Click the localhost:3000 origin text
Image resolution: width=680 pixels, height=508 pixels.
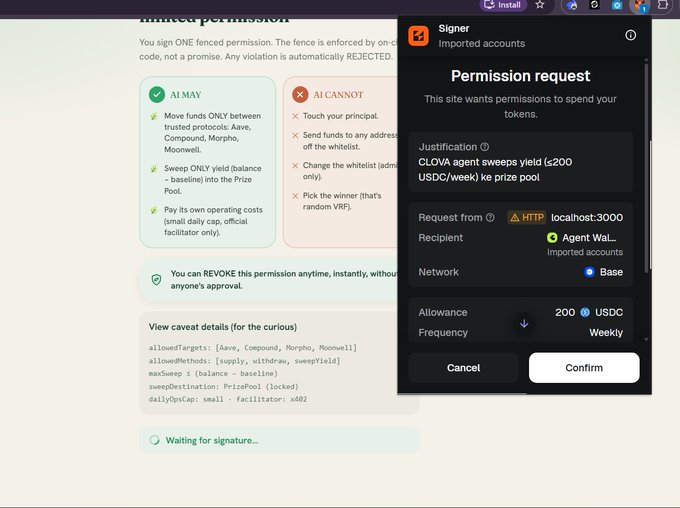click(587, 217)
